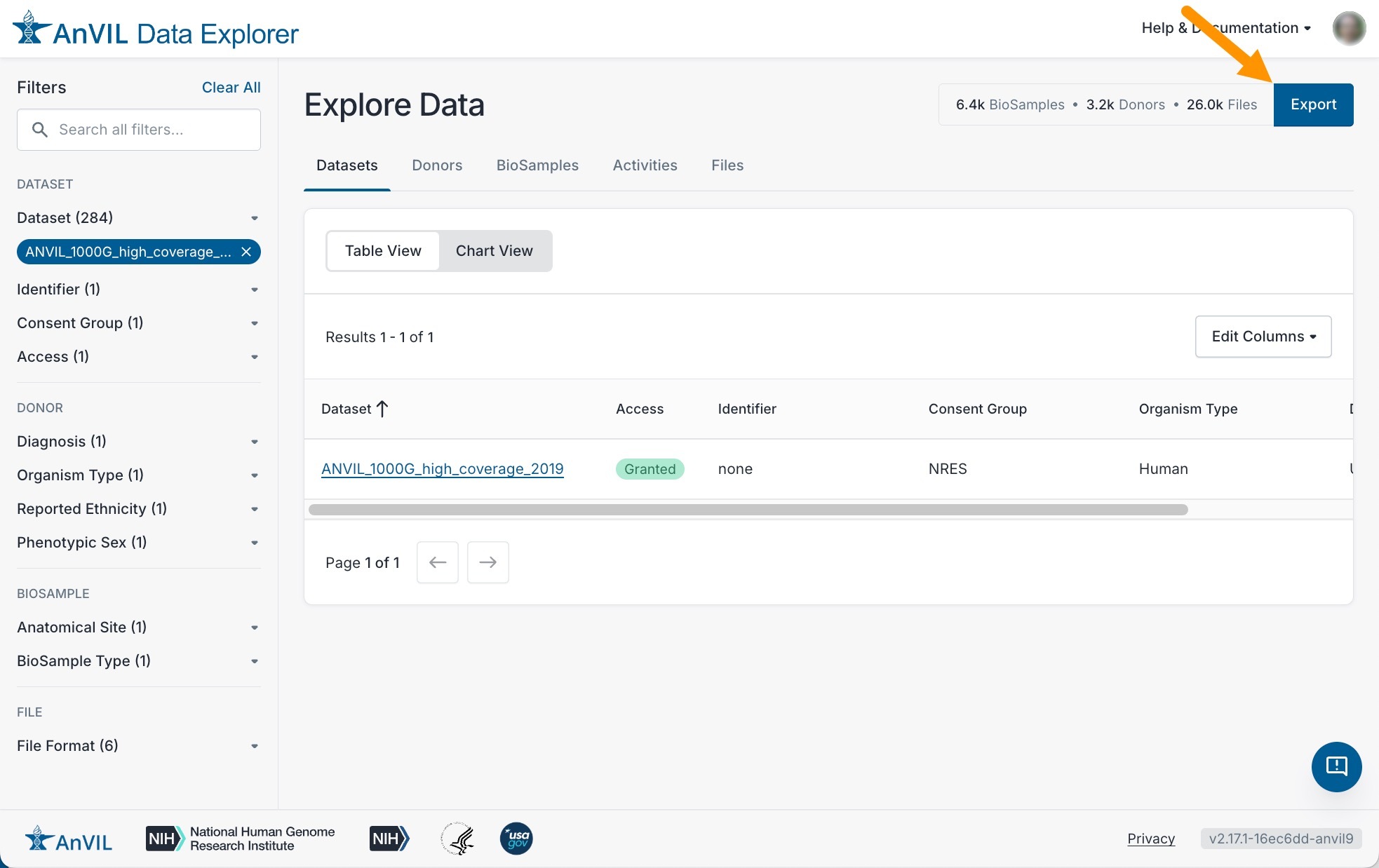
Task: Expand the File Format (6) filter
Action: tap(139, 746)
